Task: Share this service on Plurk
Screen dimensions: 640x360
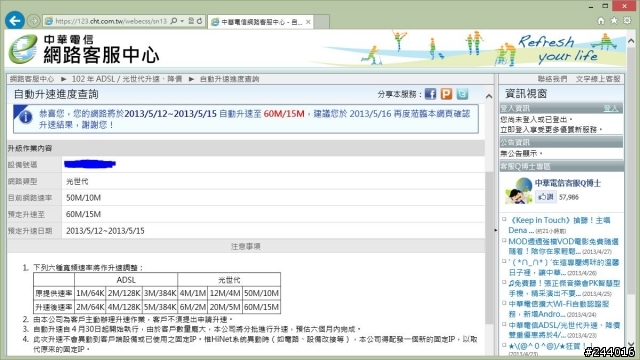Action: pyautogui.click(x=446, y=94)
